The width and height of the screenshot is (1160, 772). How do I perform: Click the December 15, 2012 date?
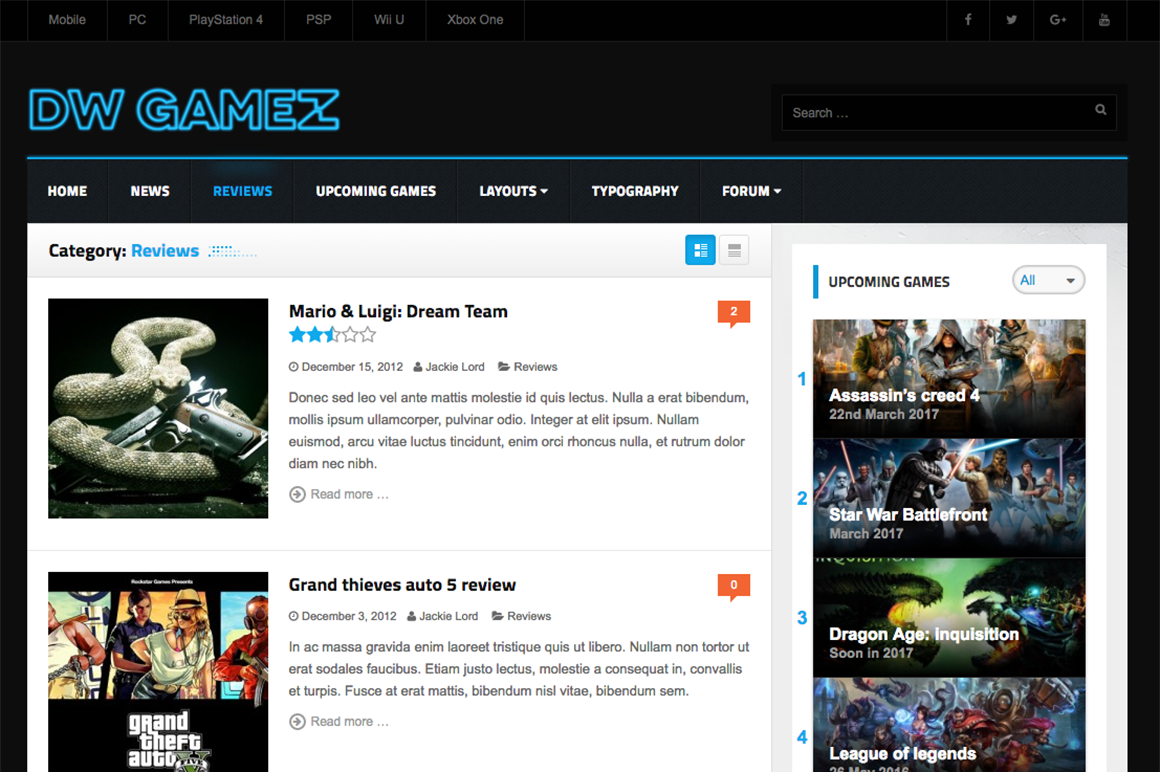pyautogui.click(x=352, y=367)
